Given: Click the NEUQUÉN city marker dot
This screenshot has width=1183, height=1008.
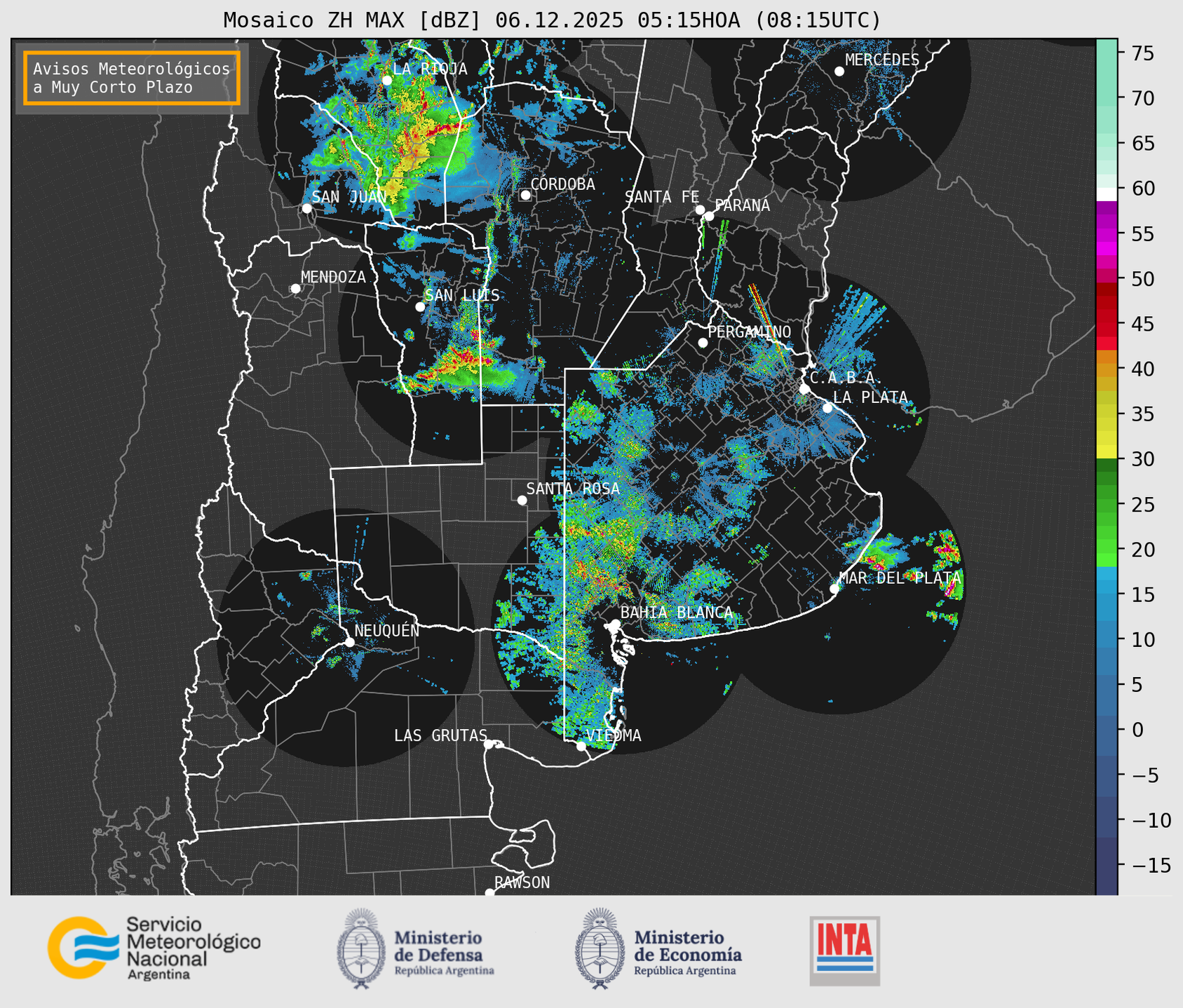Looking at the screenshot, I should point(349,642).
